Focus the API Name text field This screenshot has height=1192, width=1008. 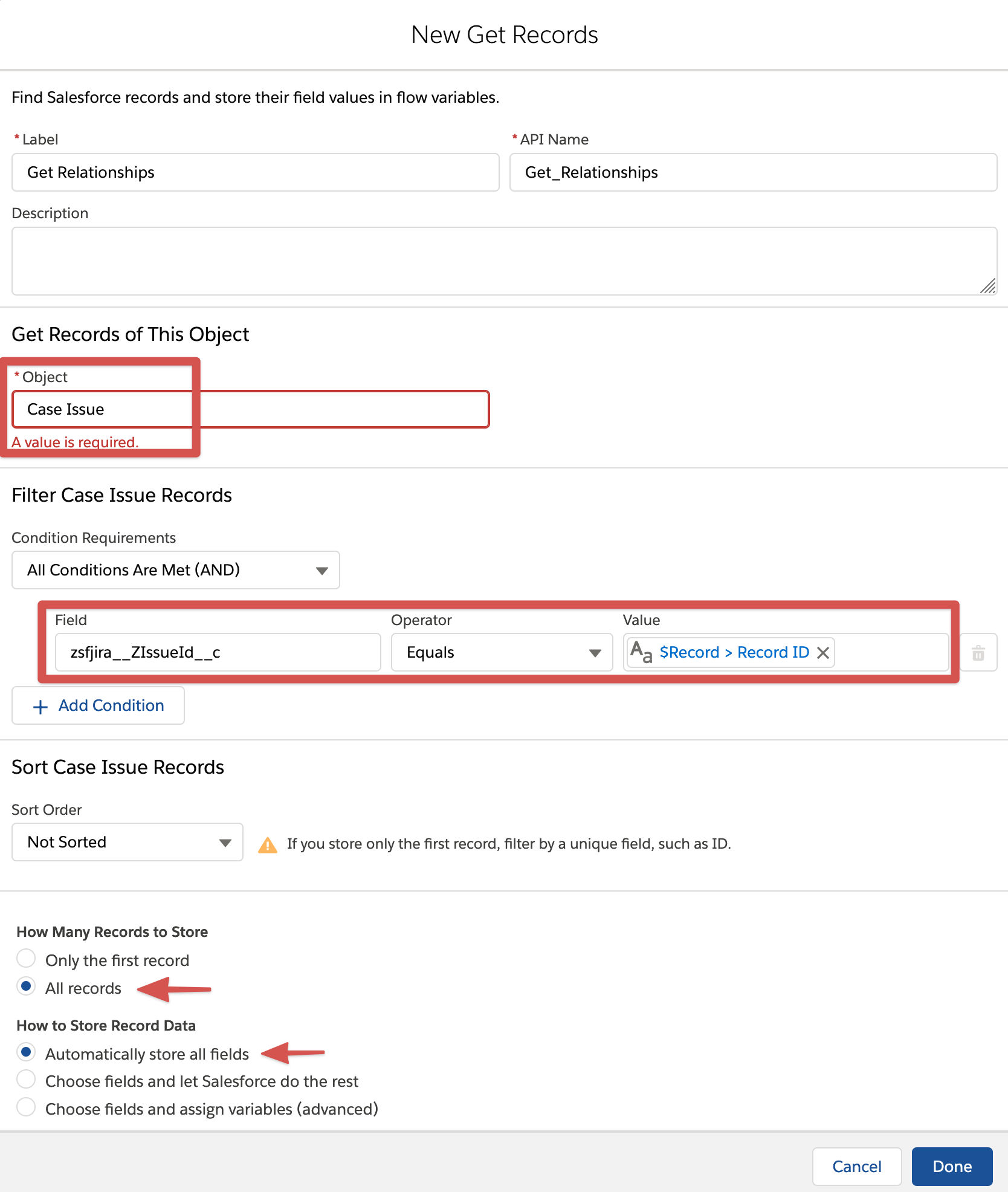752,173
